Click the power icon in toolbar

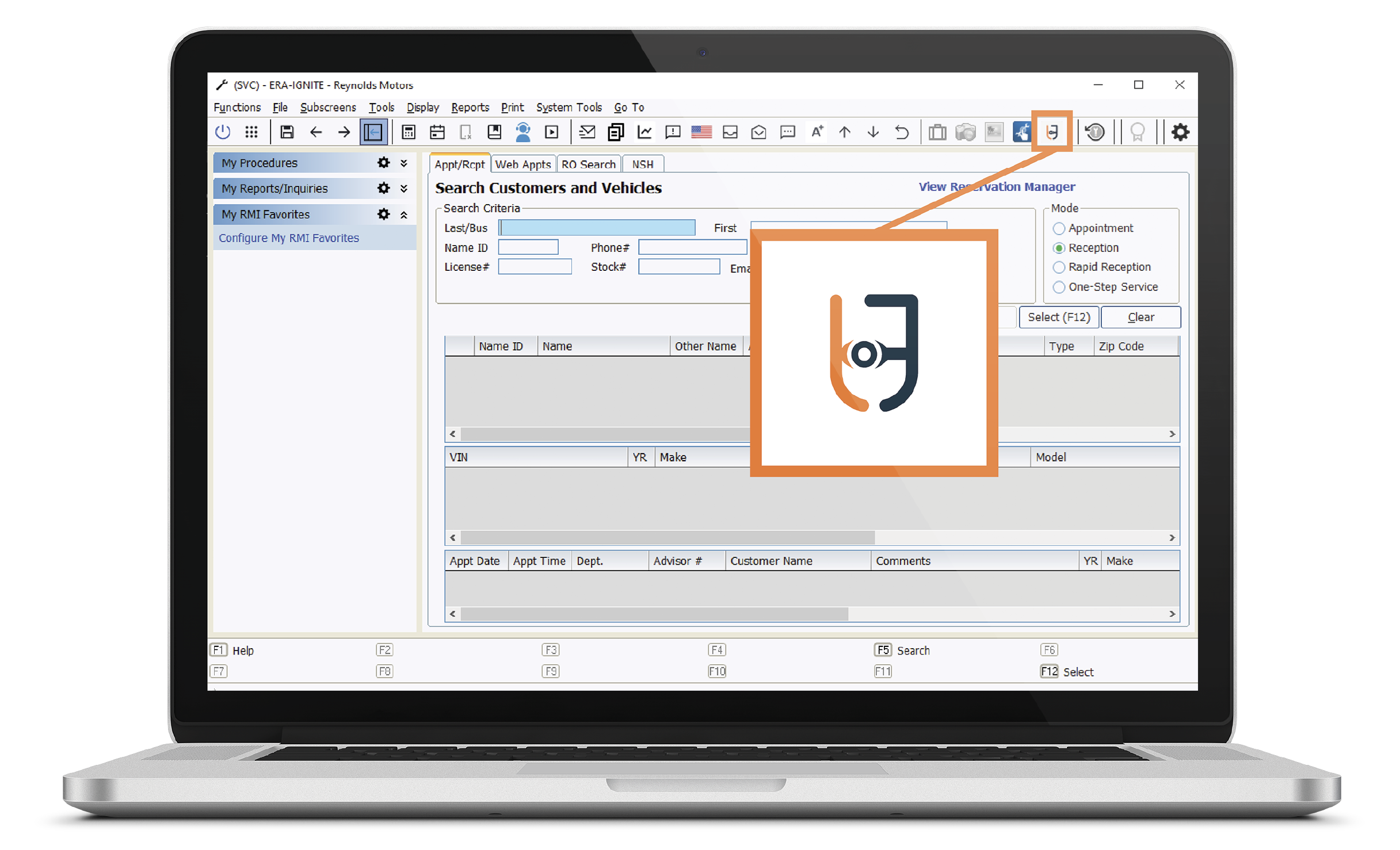pos(223,132)
